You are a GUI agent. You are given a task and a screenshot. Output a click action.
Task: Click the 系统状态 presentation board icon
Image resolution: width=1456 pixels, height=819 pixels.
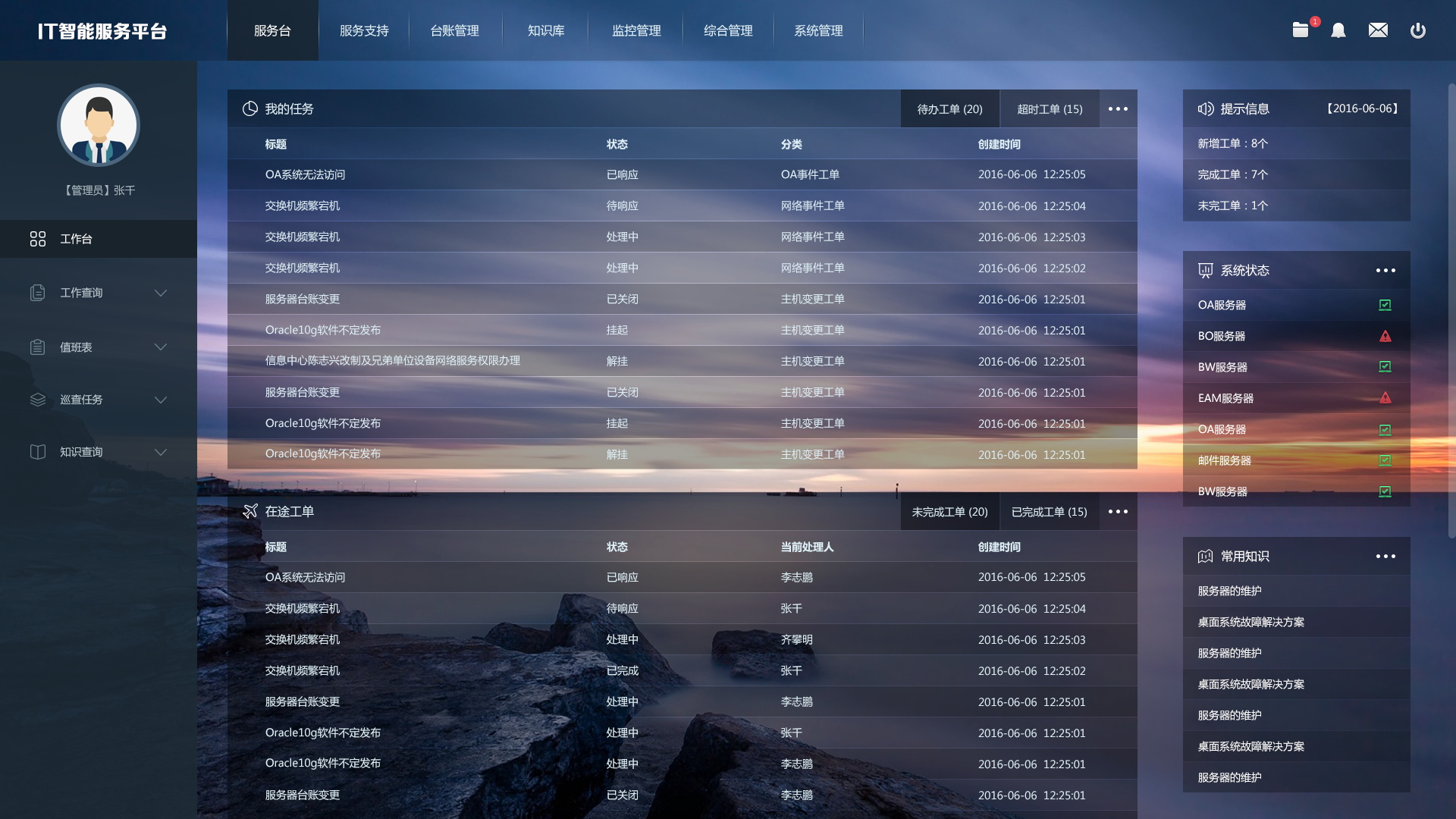pyautogui.click(x=1206, y=271)
